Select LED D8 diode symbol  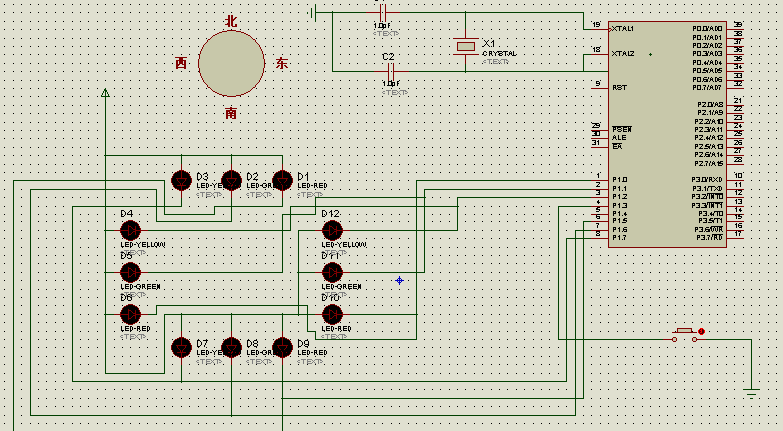pyautogui.click(x=231, y=348)
